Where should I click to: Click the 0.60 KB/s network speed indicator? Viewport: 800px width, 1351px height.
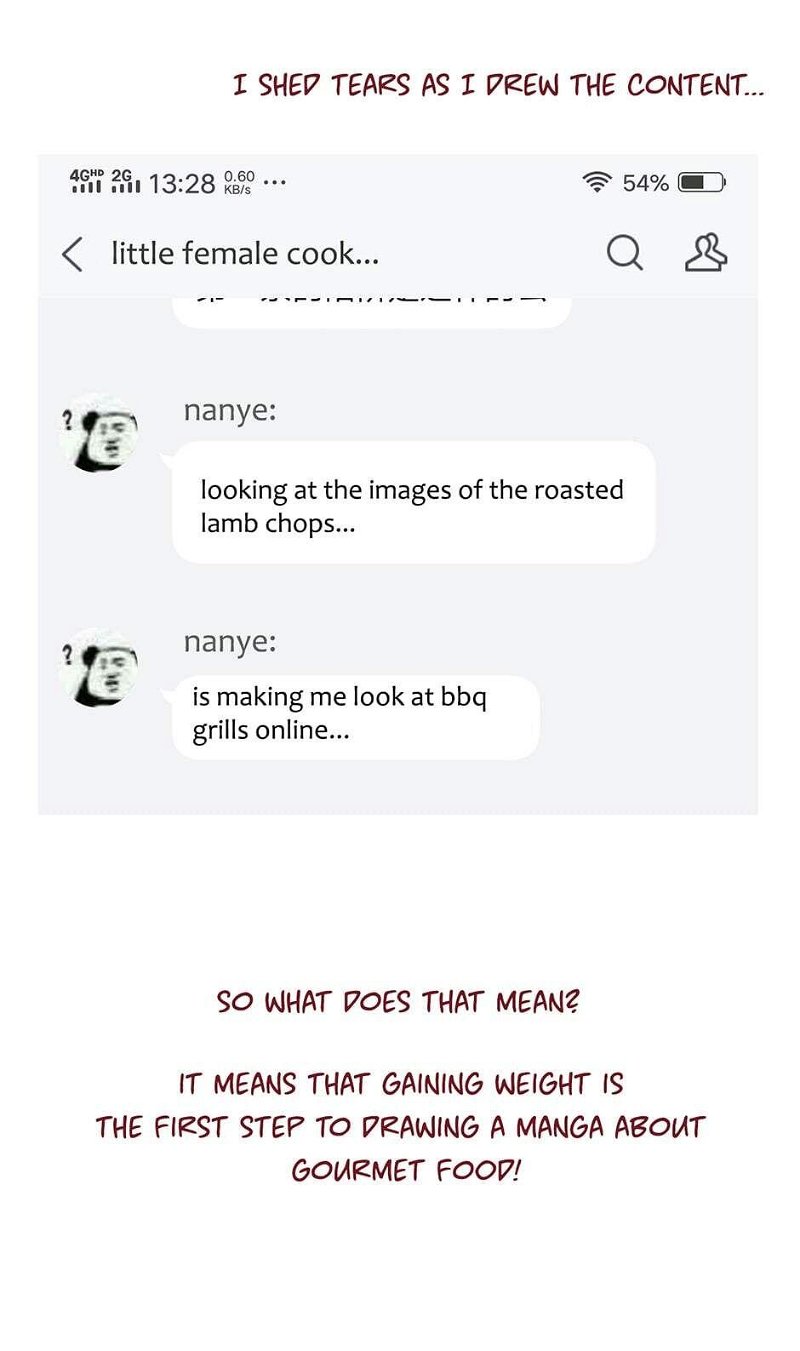tap(239, 182)
